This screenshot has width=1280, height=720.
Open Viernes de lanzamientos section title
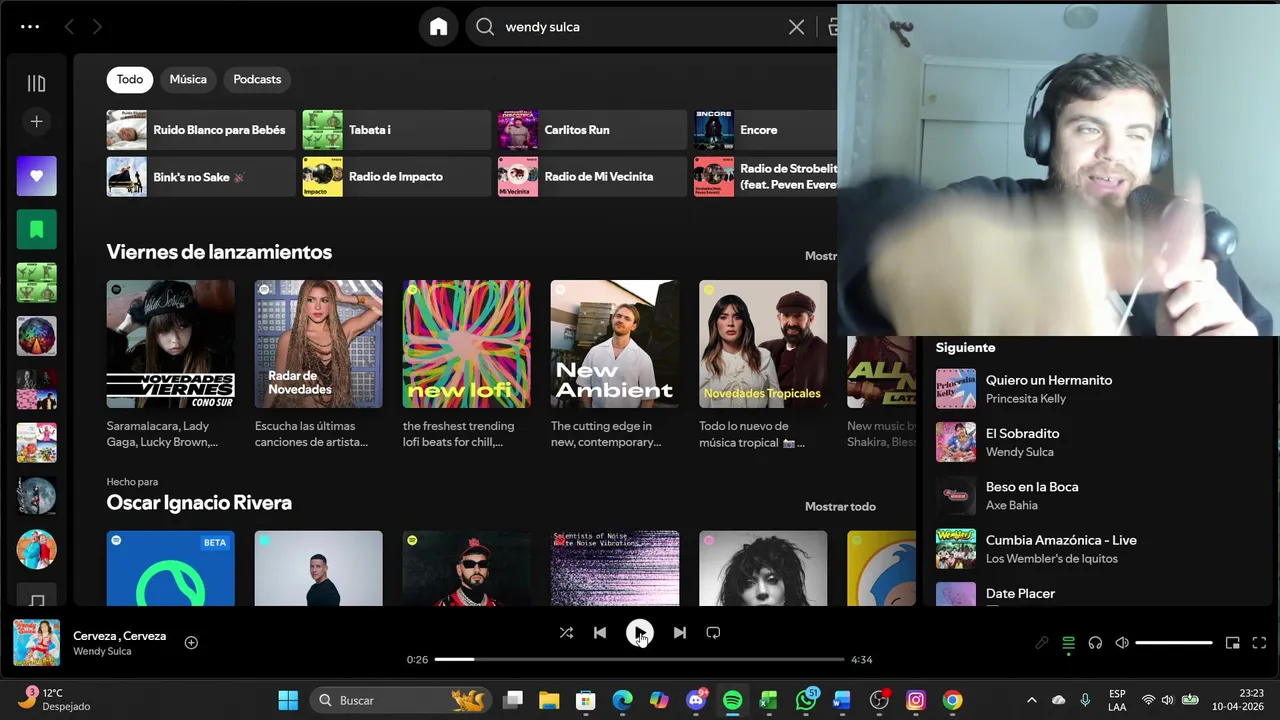coord(219,252)
